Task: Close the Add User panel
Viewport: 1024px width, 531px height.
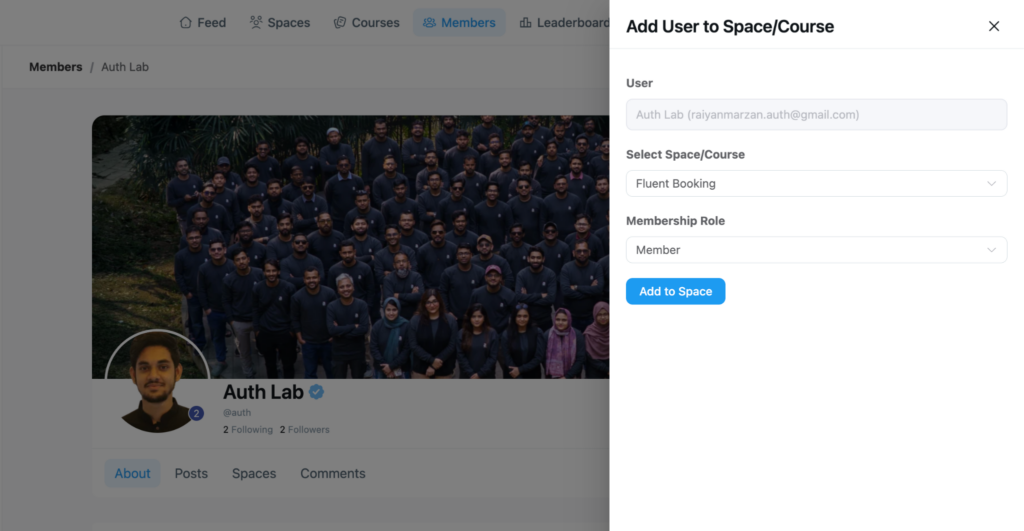Action: [993, 26]
